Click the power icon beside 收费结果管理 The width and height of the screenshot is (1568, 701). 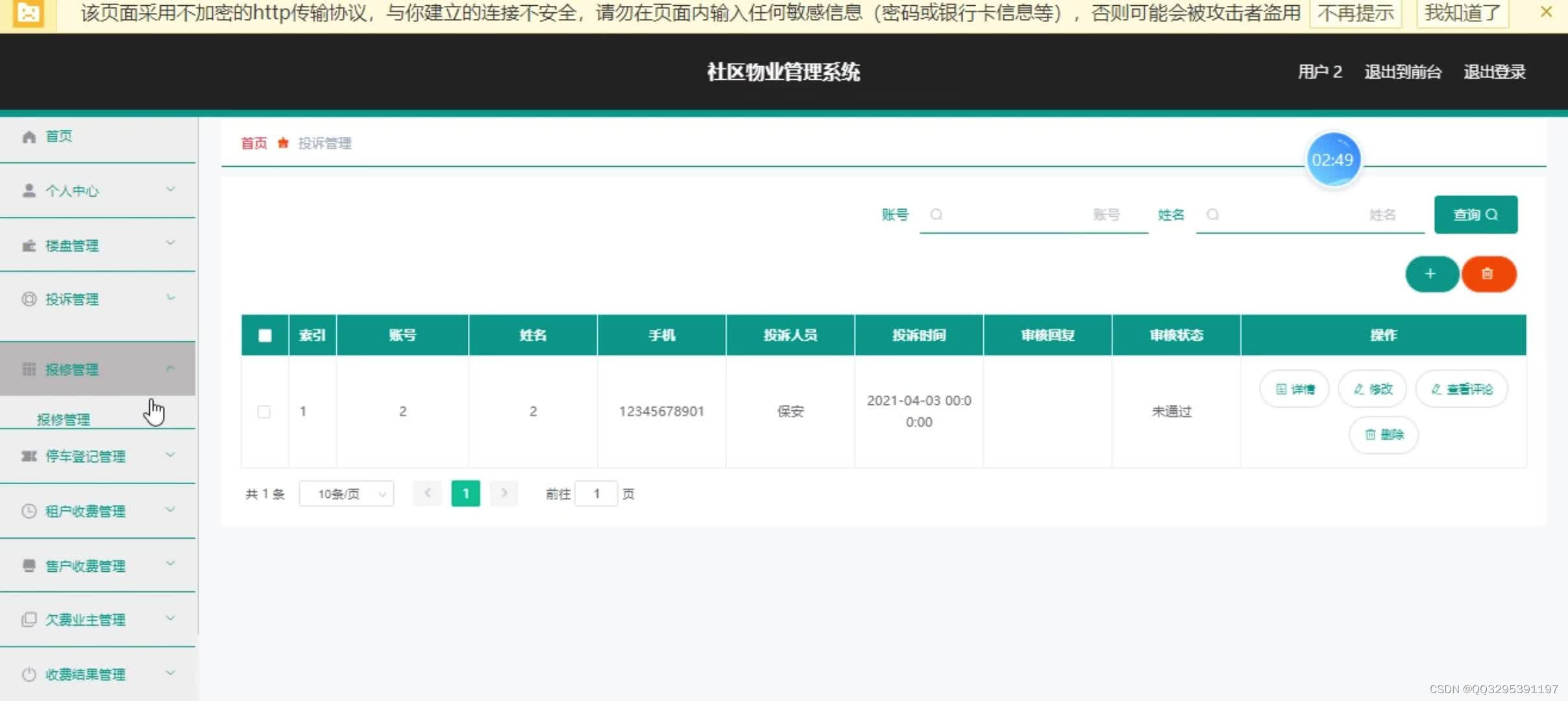[29, 674]
